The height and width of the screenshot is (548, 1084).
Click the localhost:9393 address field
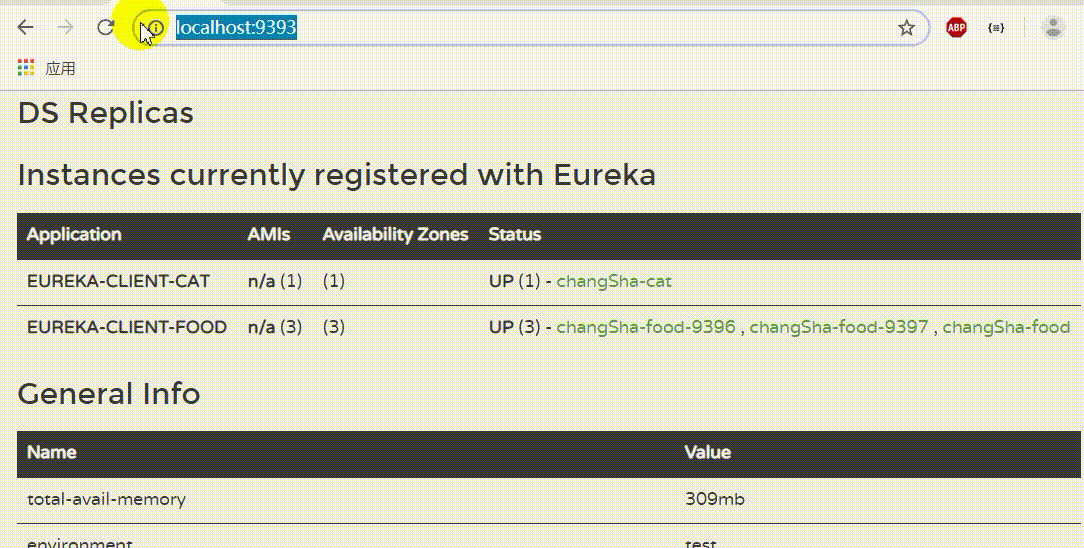click(x=532, y=28)
